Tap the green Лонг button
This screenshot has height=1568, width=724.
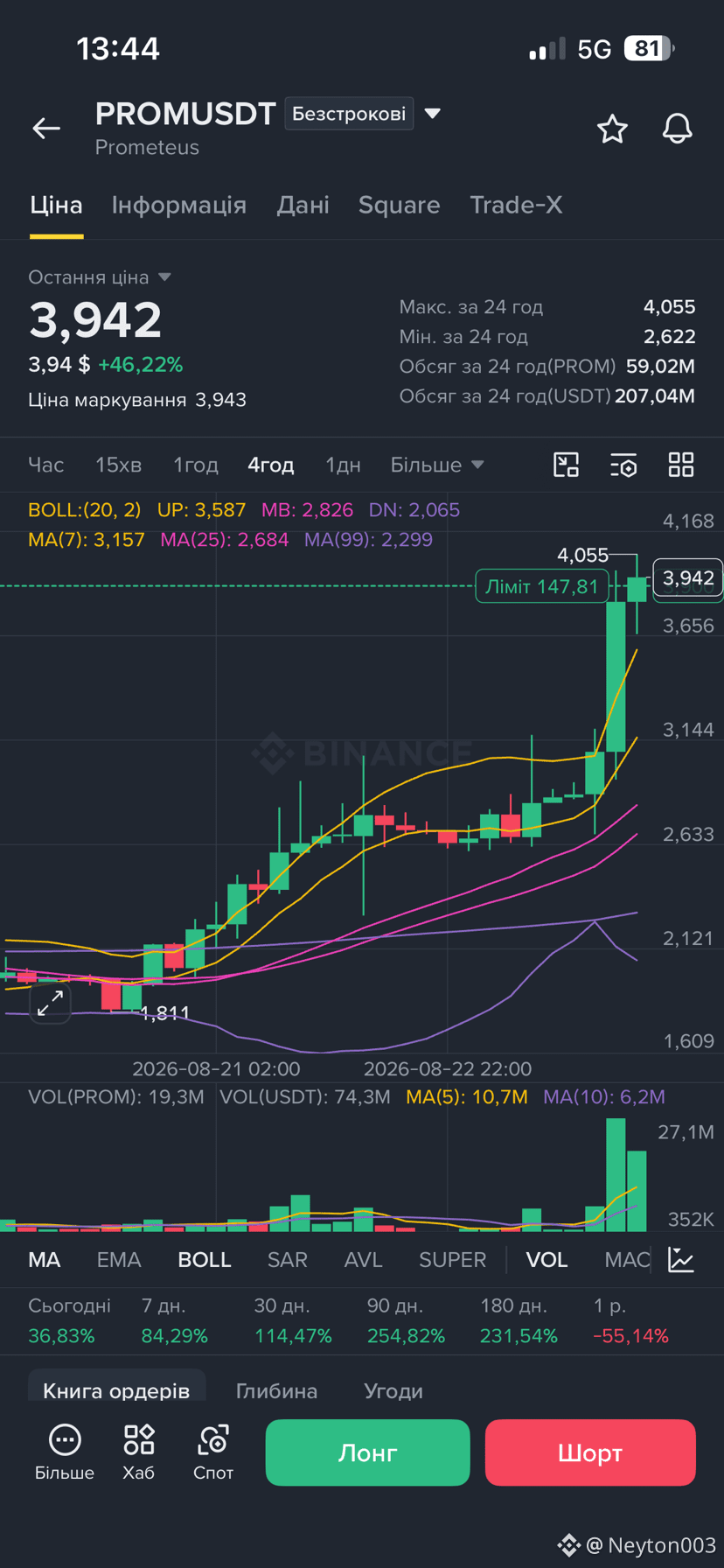click(x=367, y=1452)
